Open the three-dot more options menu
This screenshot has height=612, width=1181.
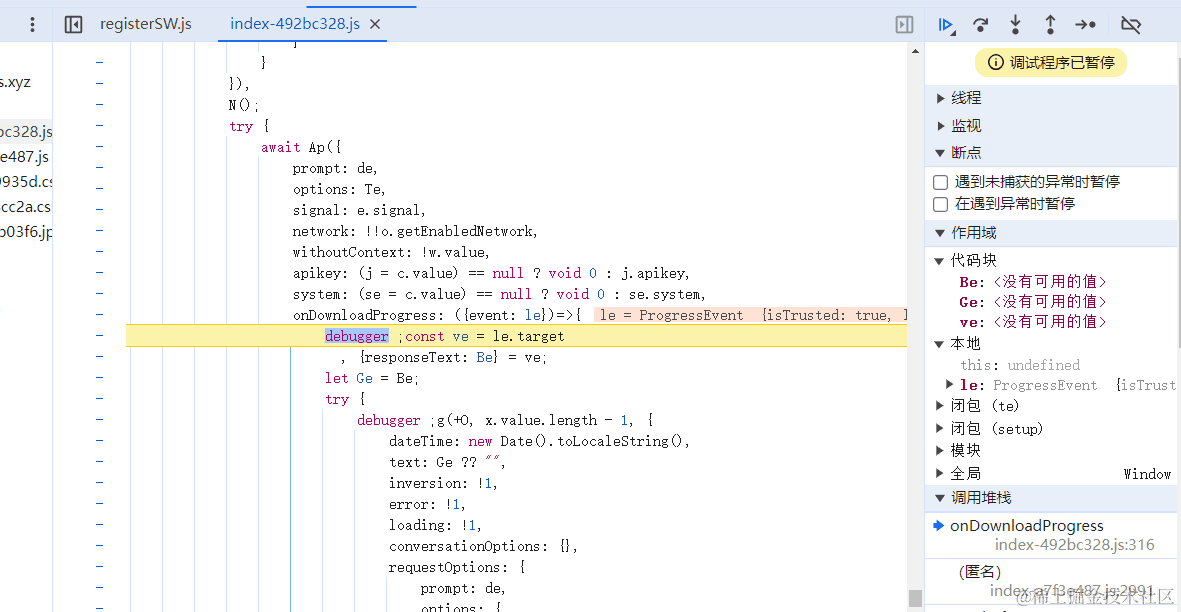pos(32,24)
